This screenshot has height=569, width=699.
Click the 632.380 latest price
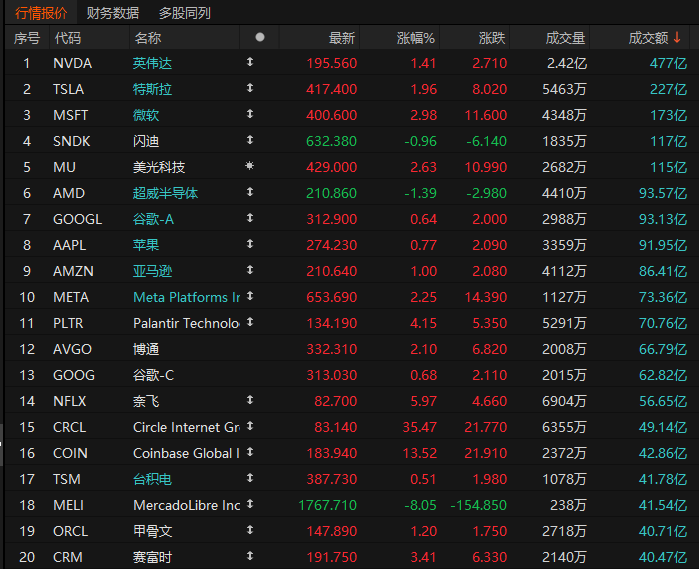click(x=331, y=141)
